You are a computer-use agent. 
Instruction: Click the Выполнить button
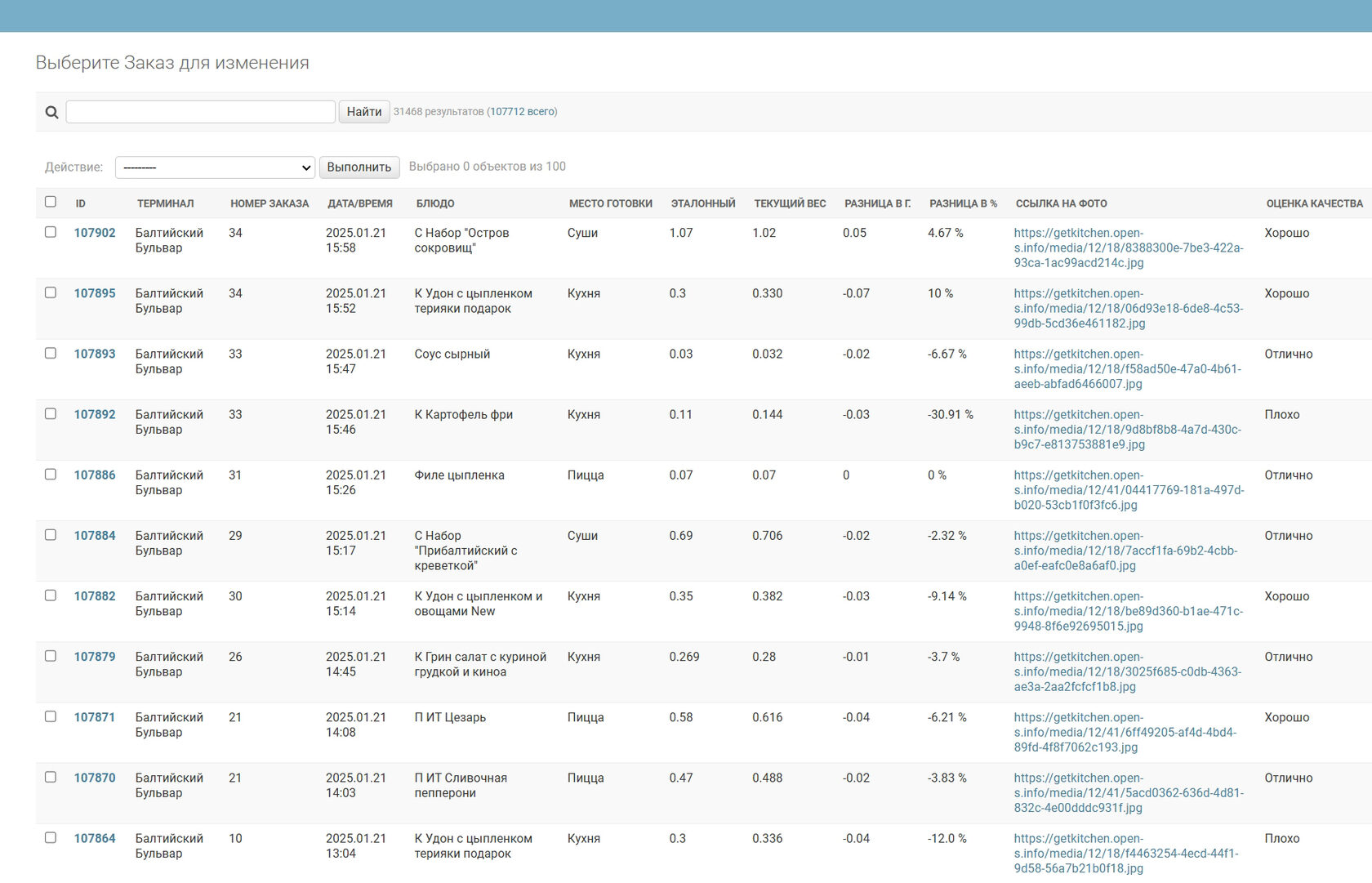pyautogui.click(x=359, y=167)
